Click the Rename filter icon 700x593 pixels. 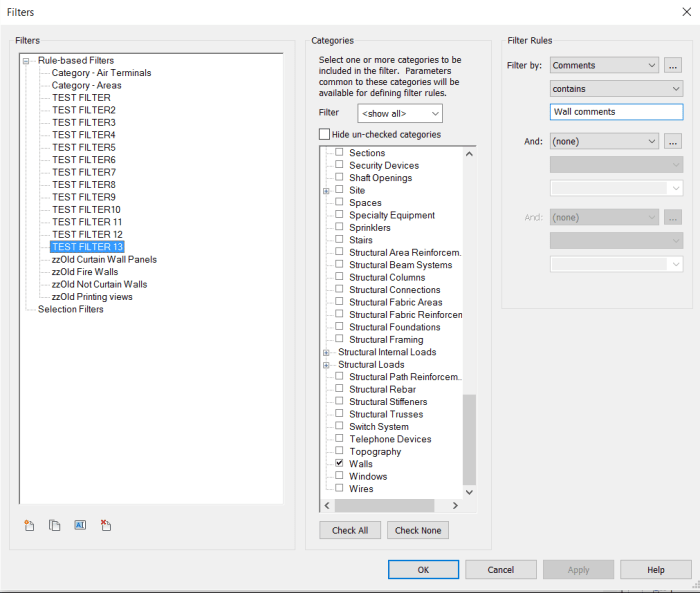click(80, 525)
